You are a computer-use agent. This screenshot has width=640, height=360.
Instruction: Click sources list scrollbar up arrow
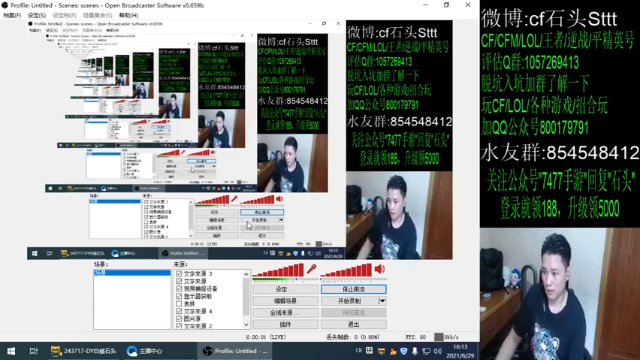(246, 274)
